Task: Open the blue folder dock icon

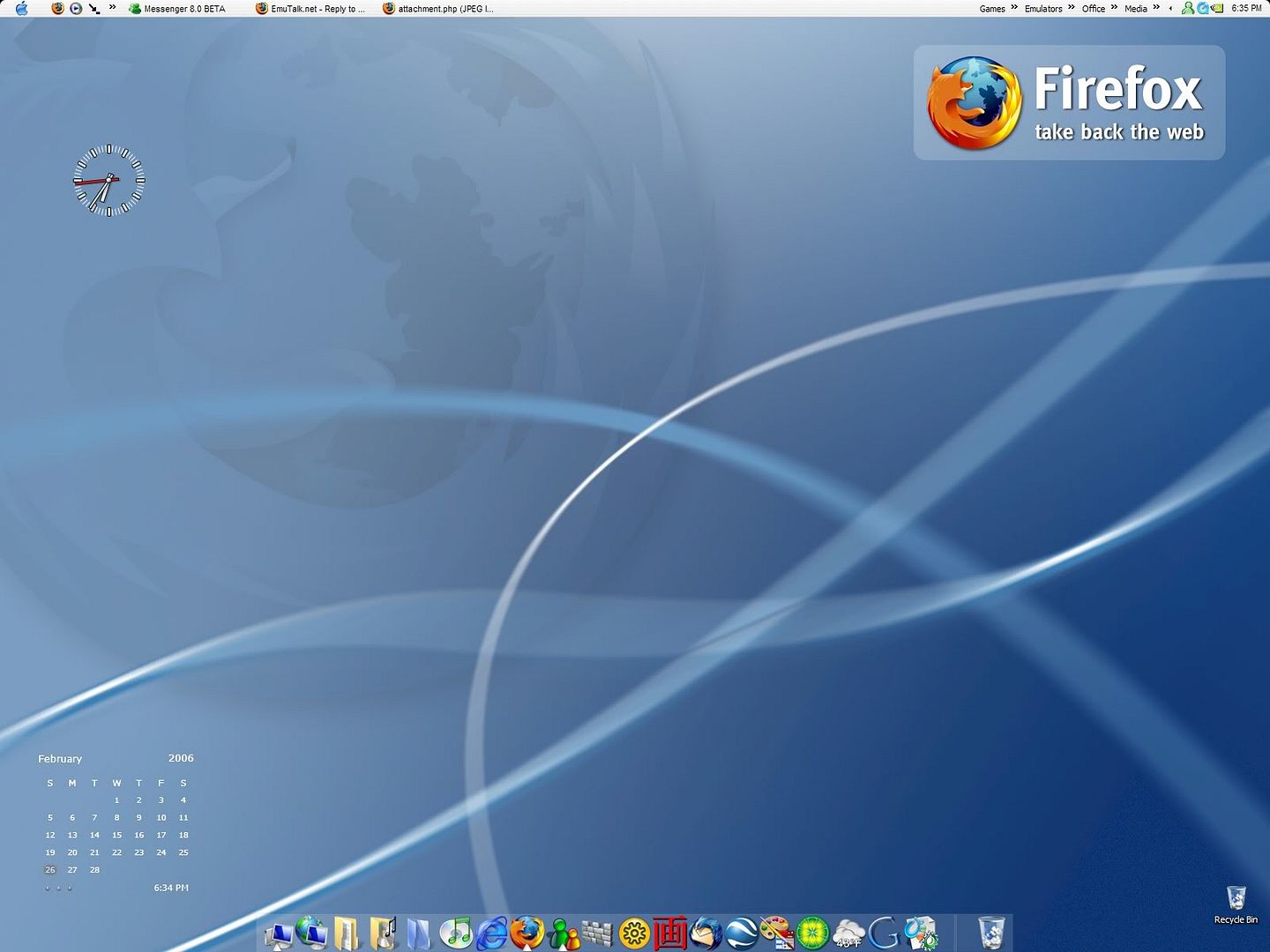Action: [x=419, y=933]
